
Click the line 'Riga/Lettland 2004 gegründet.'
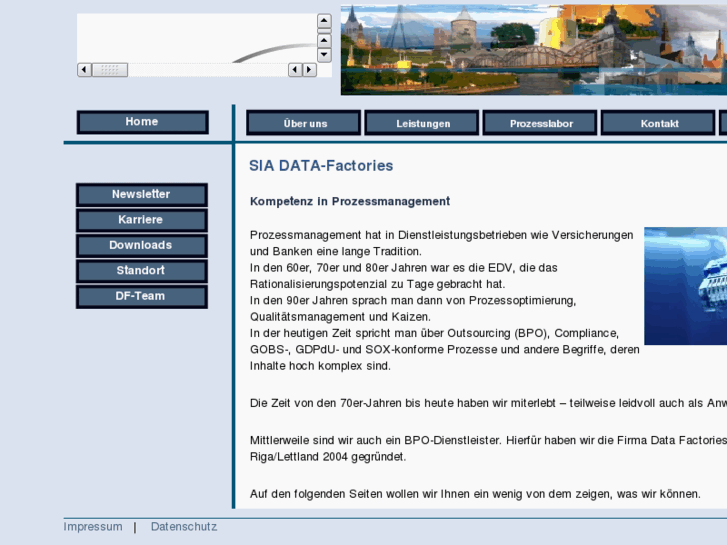(x=328, y=457)
